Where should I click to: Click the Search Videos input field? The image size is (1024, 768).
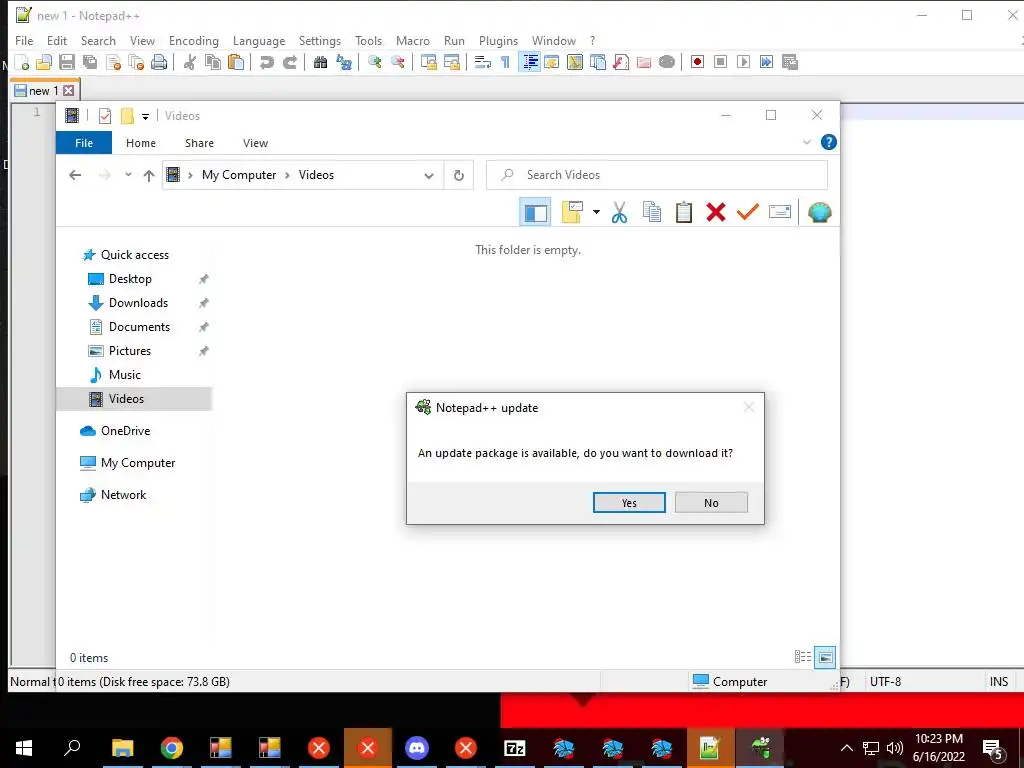point(656,175)
